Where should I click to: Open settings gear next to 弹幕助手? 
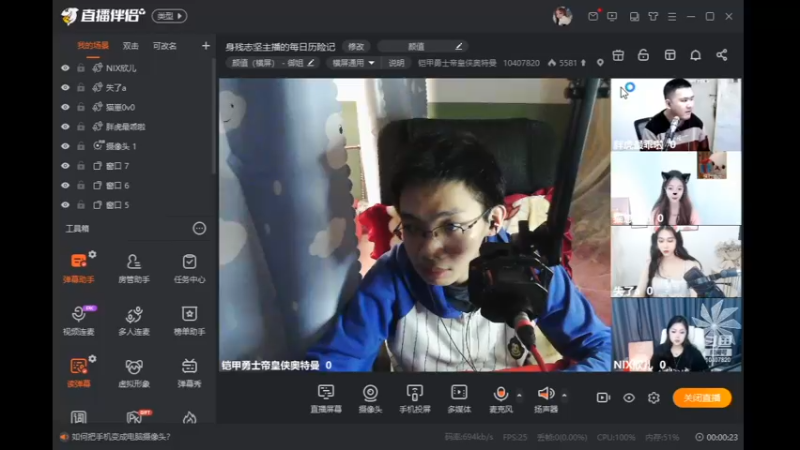(92, 254)
